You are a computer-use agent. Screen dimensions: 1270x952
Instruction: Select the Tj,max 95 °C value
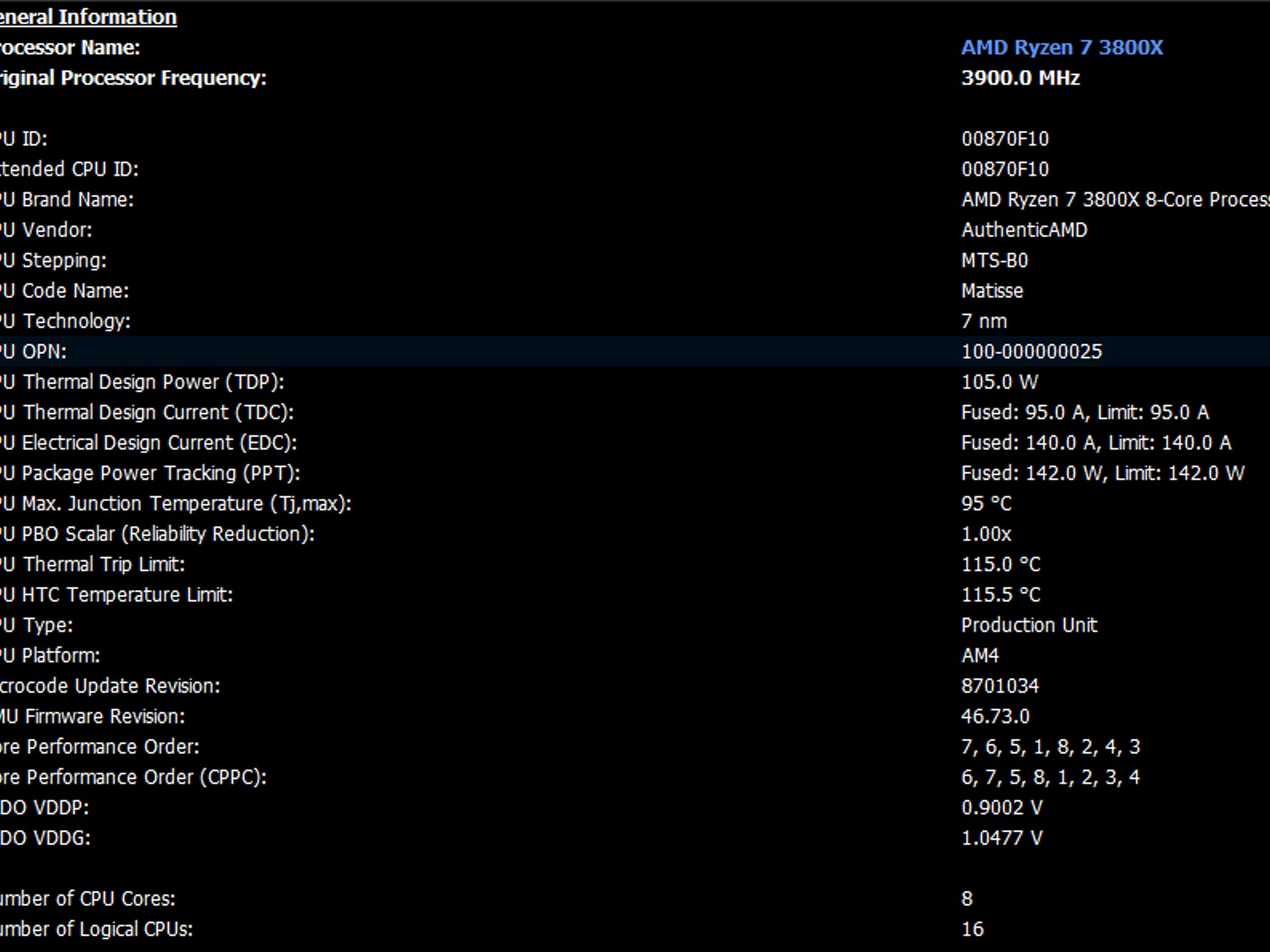[986, 503]
